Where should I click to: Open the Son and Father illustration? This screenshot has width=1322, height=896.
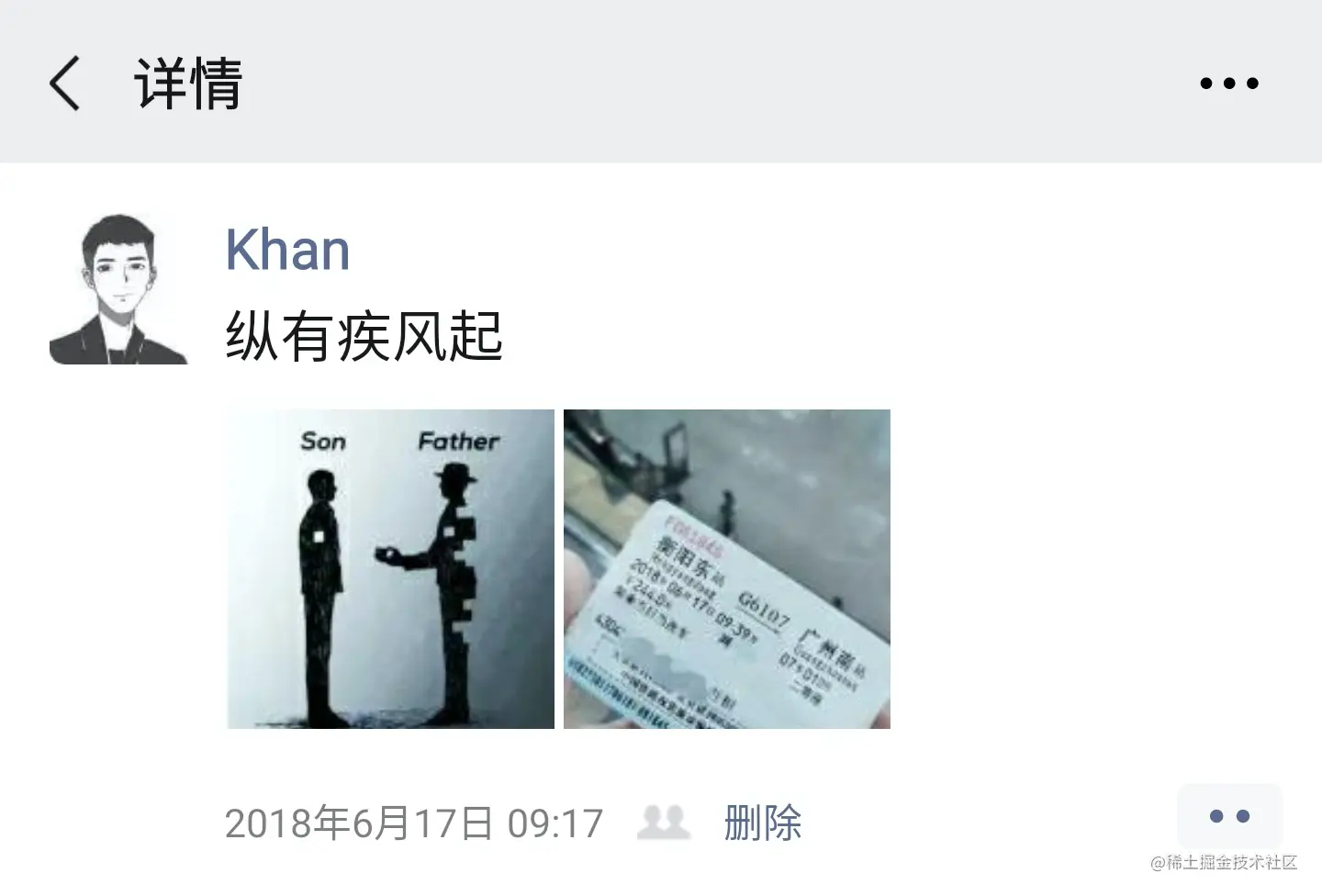[390, 569]
